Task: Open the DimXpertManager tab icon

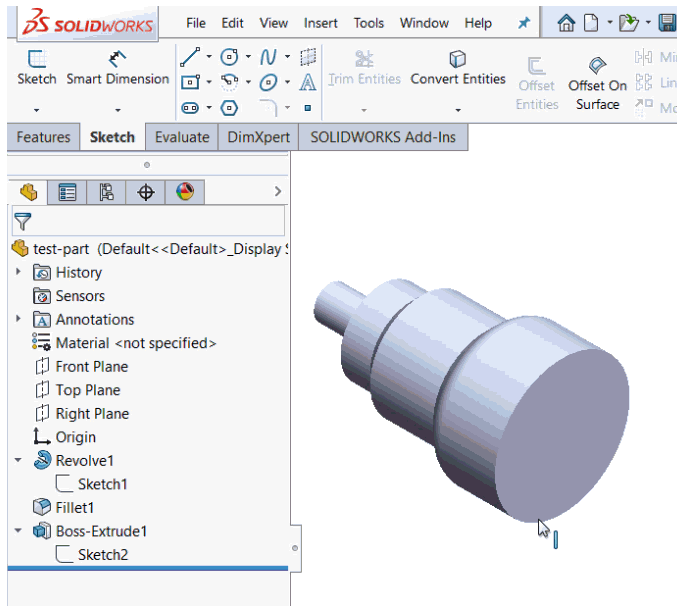Action: pyautogui.click(x=145, y=192)
